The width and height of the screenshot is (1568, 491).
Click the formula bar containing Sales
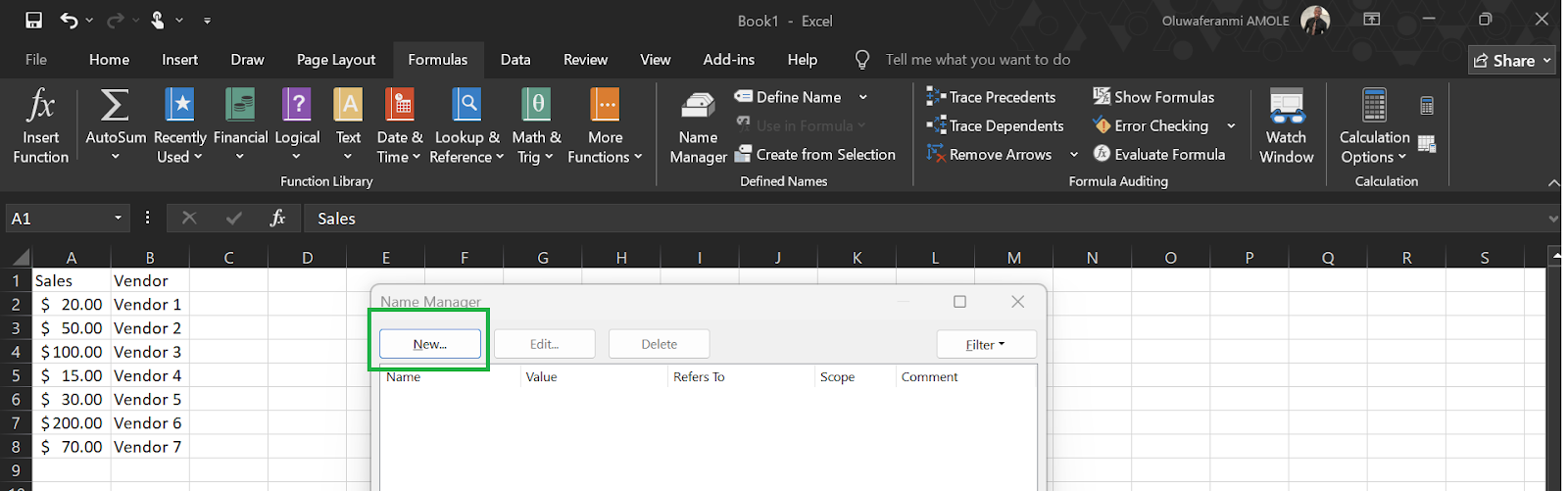(925, 218)
